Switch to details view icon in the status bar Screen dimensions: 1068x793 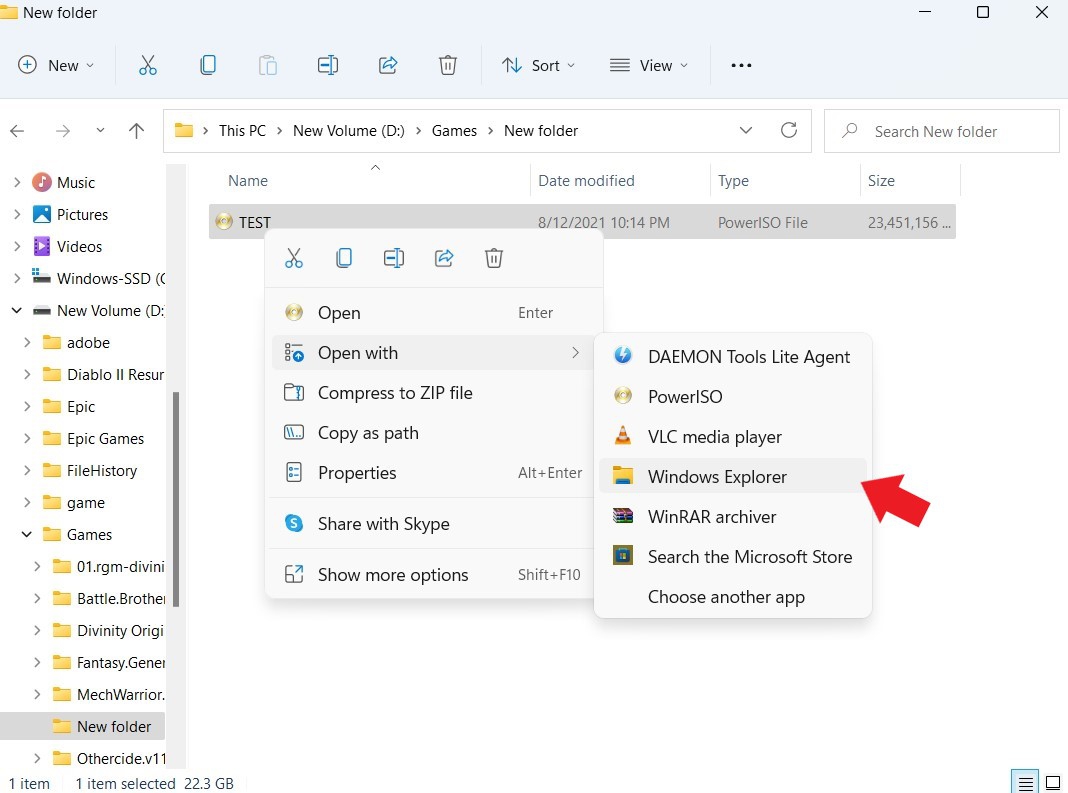pos(1025,783)
